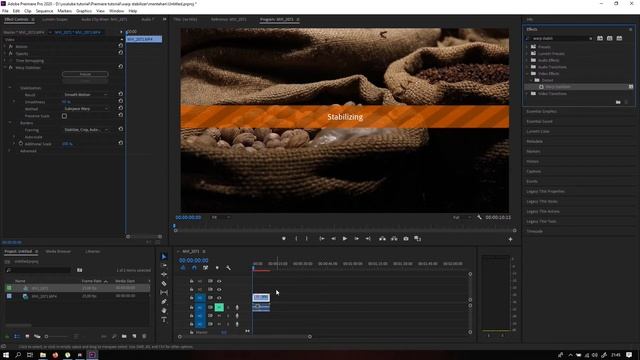Click the Extract button
The height and width of the screenshot is (360, 640).
point(394,239)
